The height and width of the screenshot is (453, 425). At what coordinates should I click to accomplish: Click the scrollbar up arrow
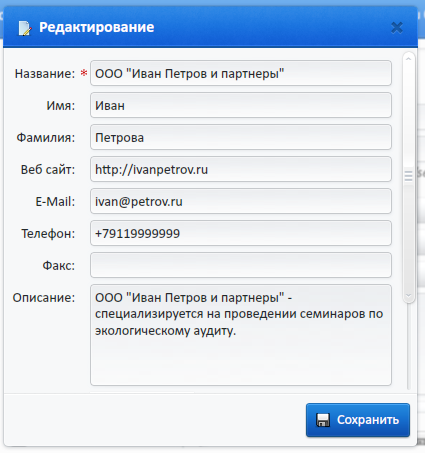click(408, 59)
